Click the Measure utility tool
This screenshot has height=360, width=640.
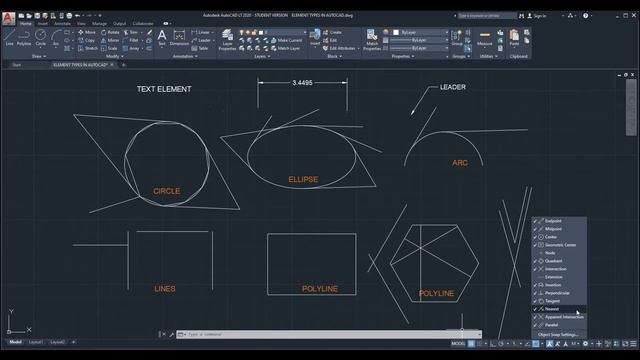(484, 38)
